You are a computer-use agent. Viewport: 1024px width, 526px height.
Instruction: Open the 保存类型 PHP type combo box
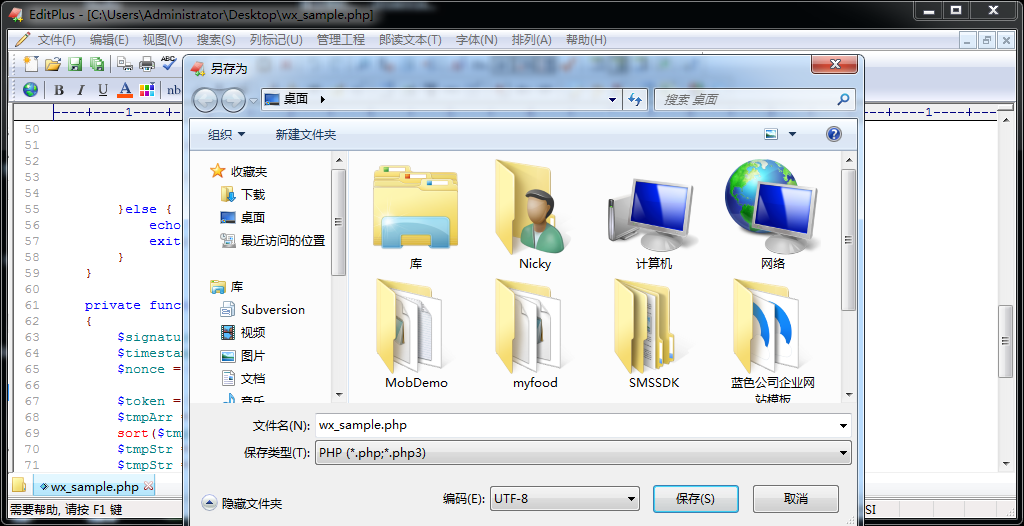point(583,452)
